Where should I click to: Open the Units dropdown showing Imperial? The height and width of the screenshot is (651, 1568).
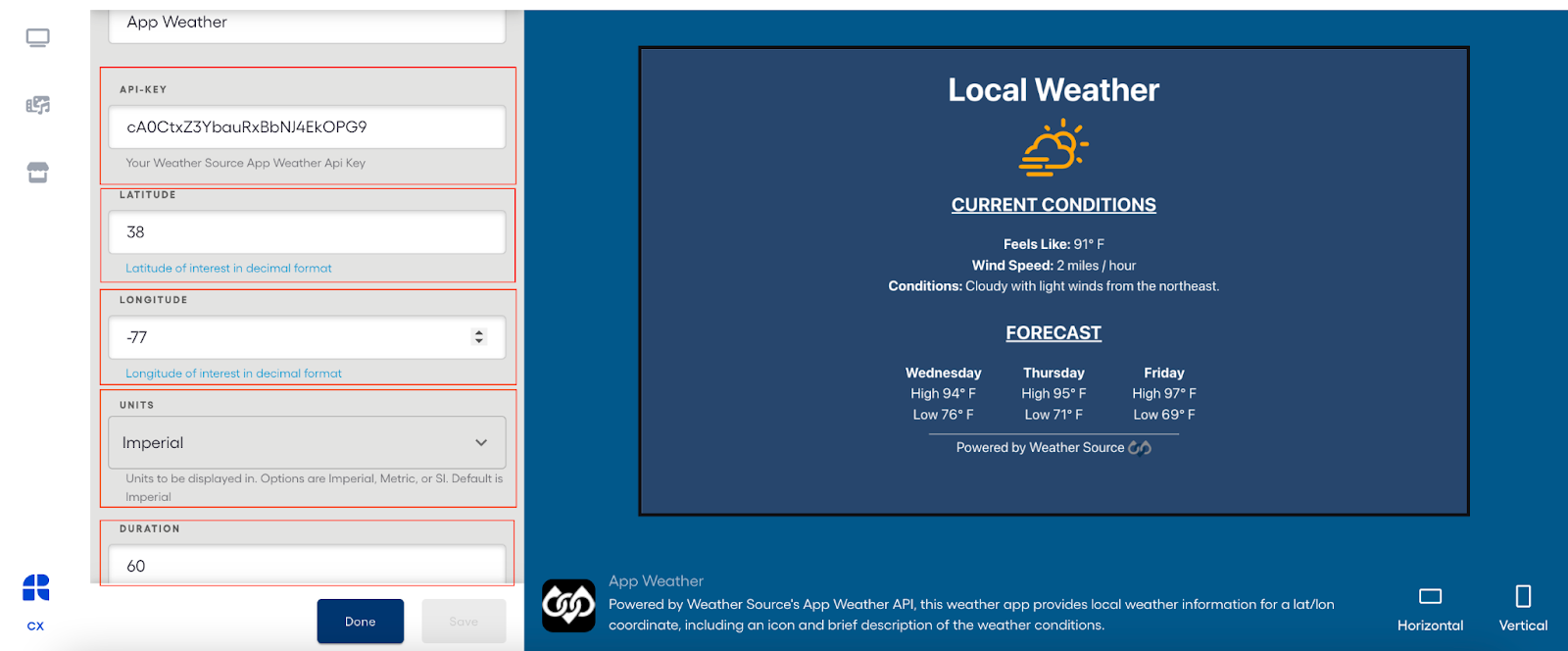(307, 442)
